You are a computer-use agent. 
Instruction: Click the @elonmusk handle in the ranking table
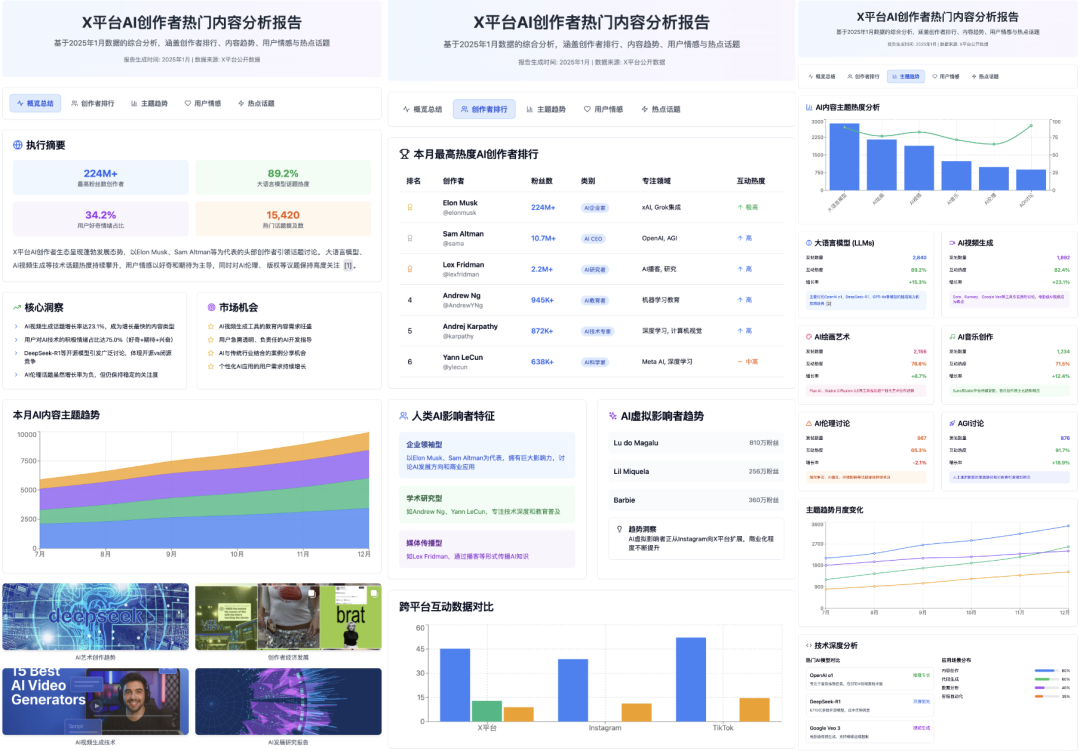point(459,213)
